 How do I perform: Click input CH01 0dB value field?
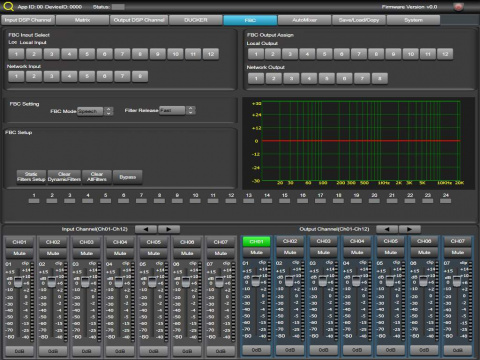[x=19, y=351]
